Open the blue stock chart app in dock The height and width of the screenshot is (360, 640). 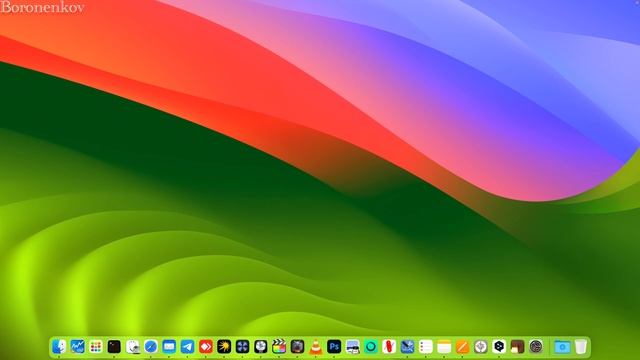78,347
